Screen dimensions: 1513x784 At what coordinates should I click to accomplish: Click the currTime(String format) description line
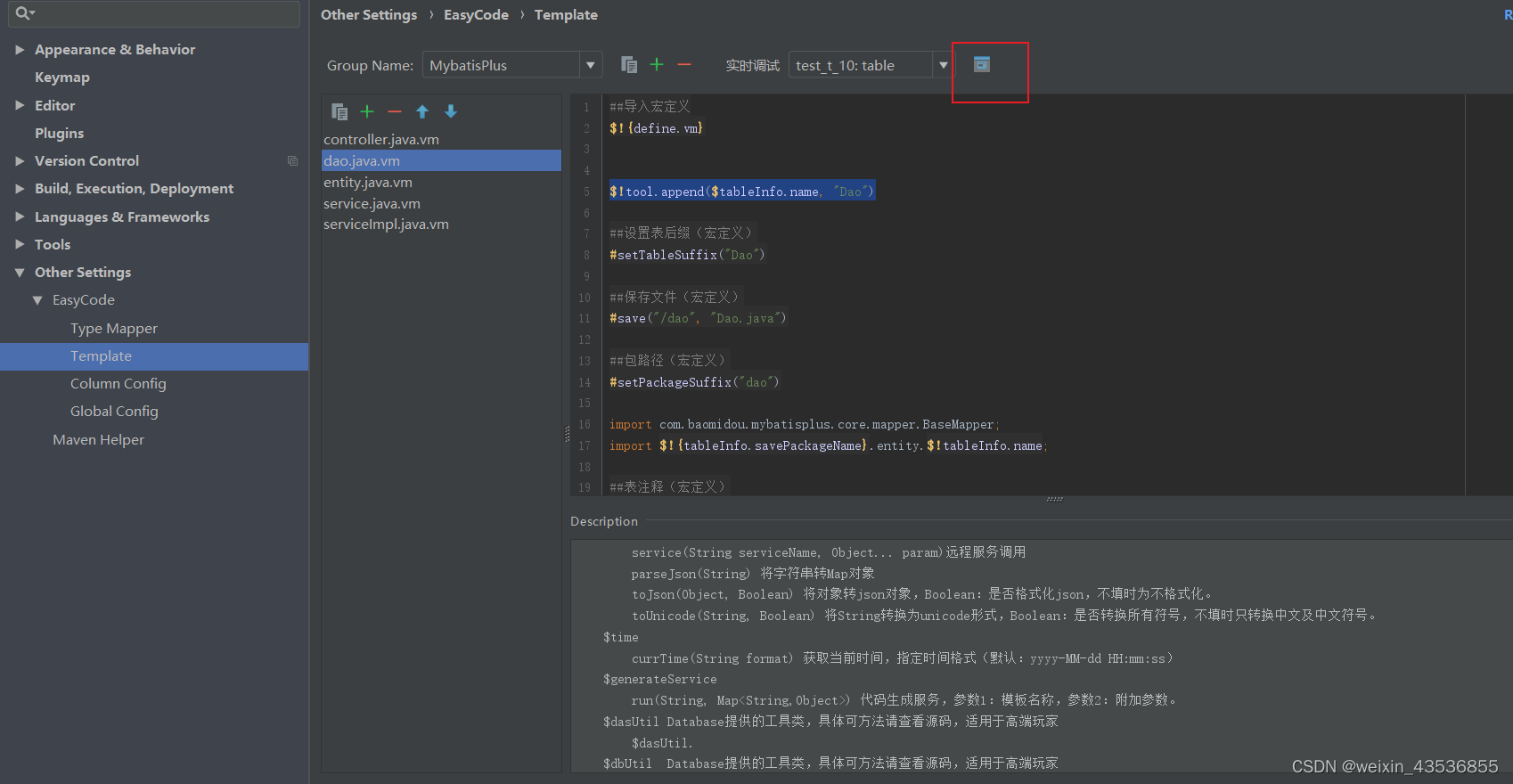pyautogui.click(x=902, y=658)
